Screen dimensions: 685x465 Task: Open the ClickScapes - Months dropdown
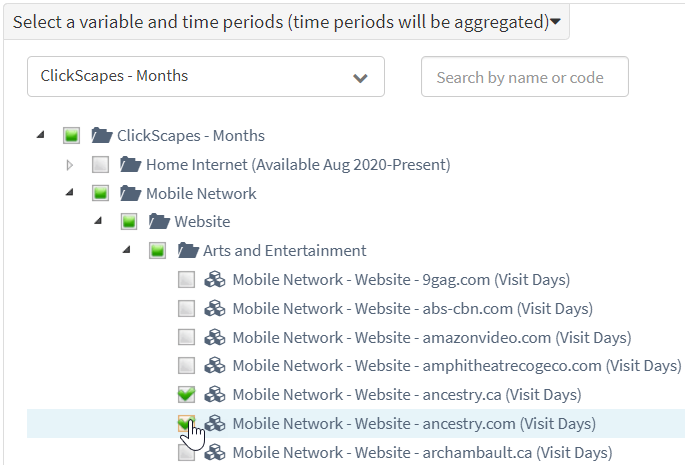pyautogui.click(x=206, y=76)
